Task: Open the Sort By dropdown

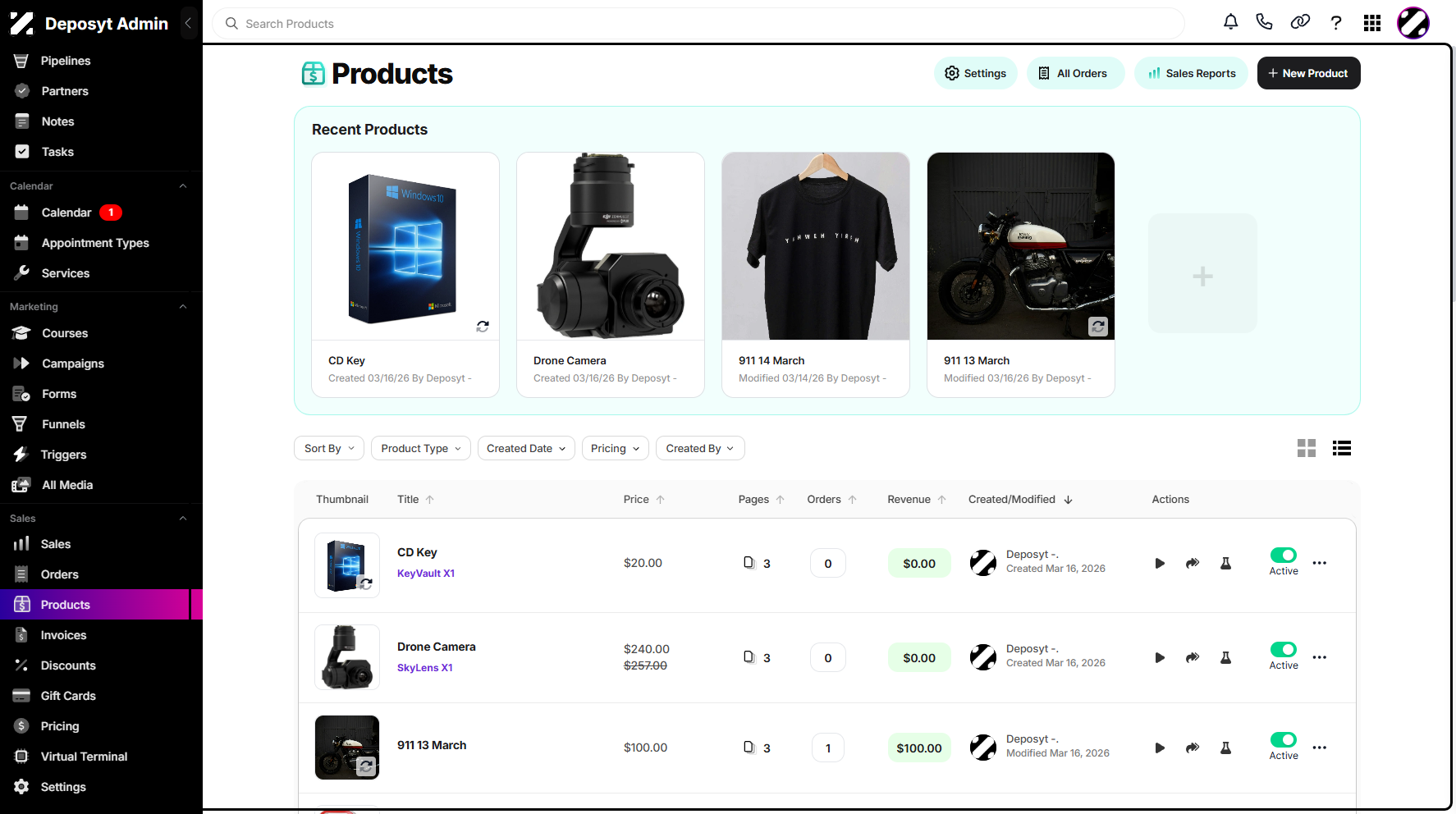Action: tap(329, 448)
